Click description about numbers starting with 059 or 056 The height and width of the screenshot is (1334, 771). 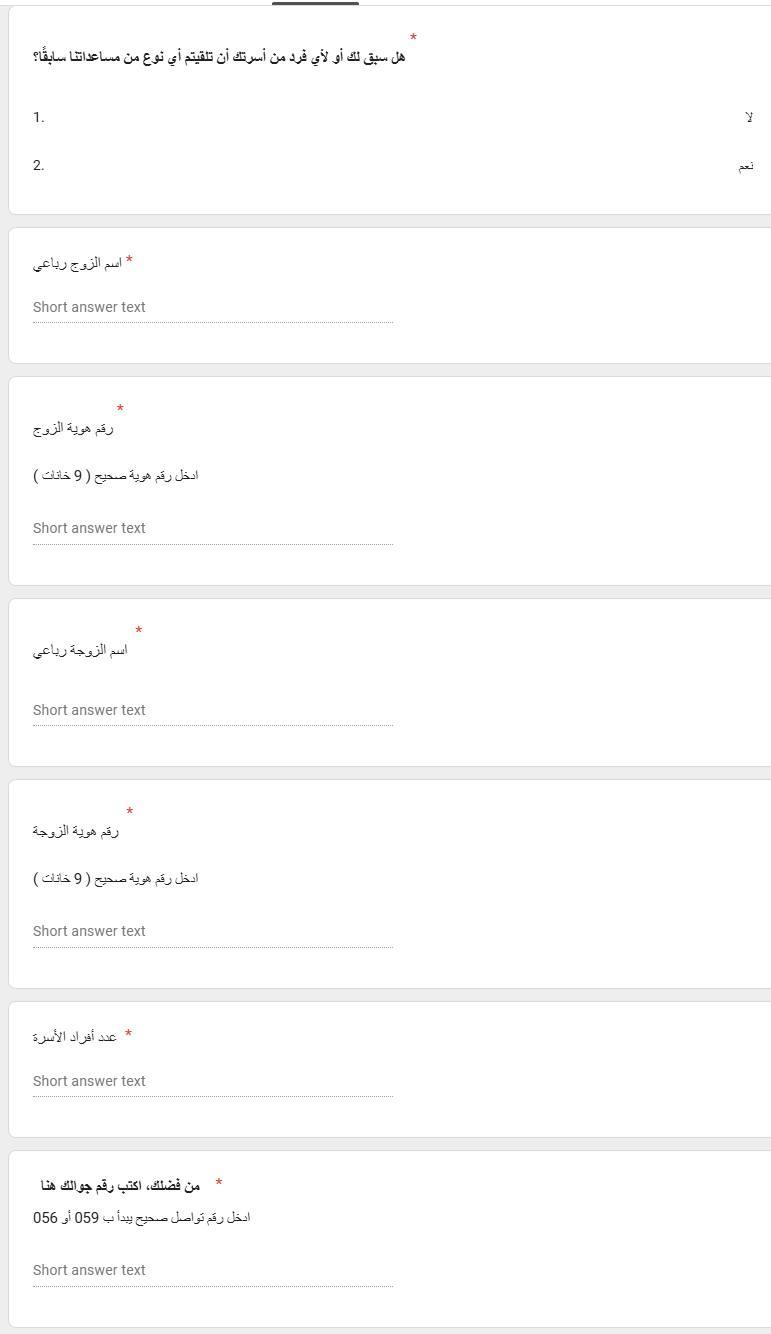point(141,1218)
